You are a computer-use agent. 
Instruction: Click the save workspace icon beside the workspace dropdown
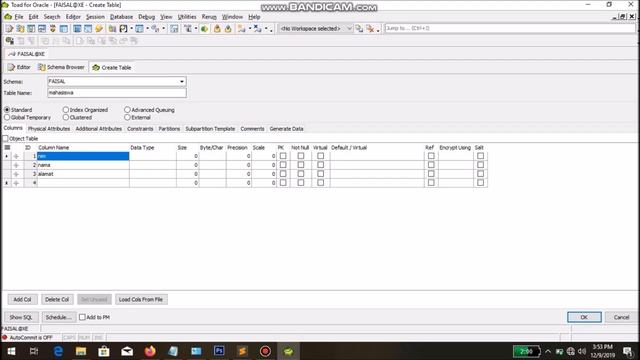coord(359,29)
